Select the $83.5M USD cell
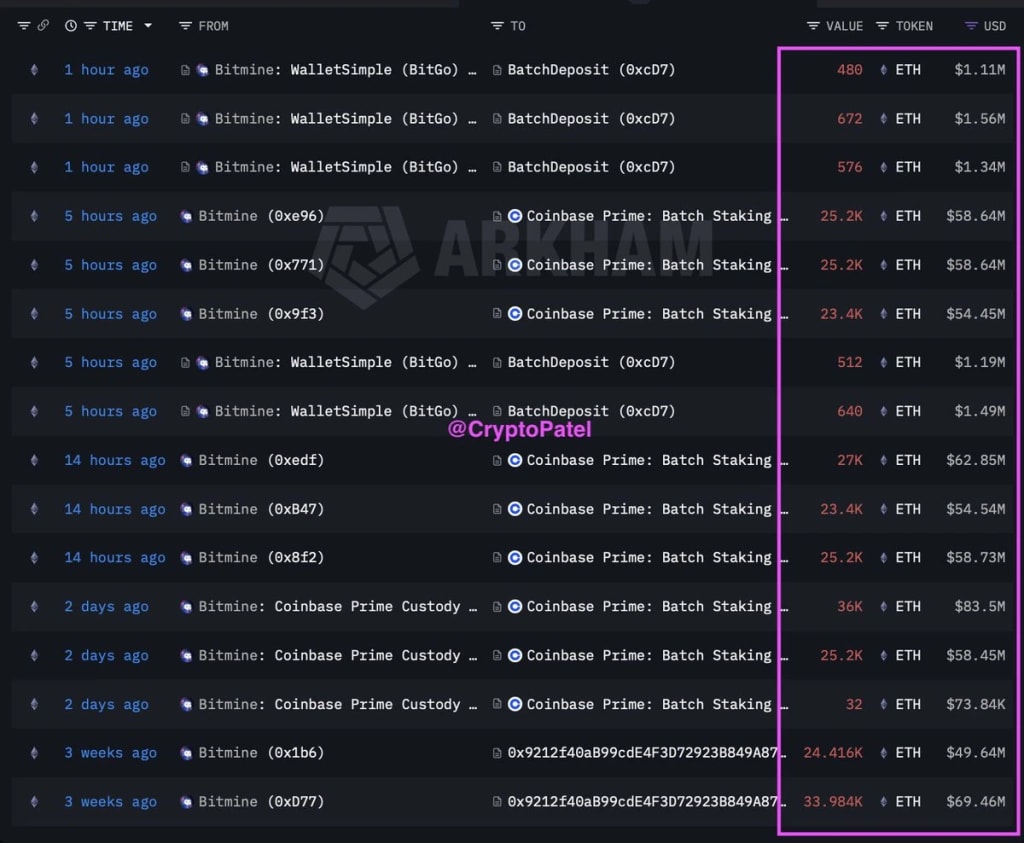Screen dimensions: 1024x843 click(980, 607)
